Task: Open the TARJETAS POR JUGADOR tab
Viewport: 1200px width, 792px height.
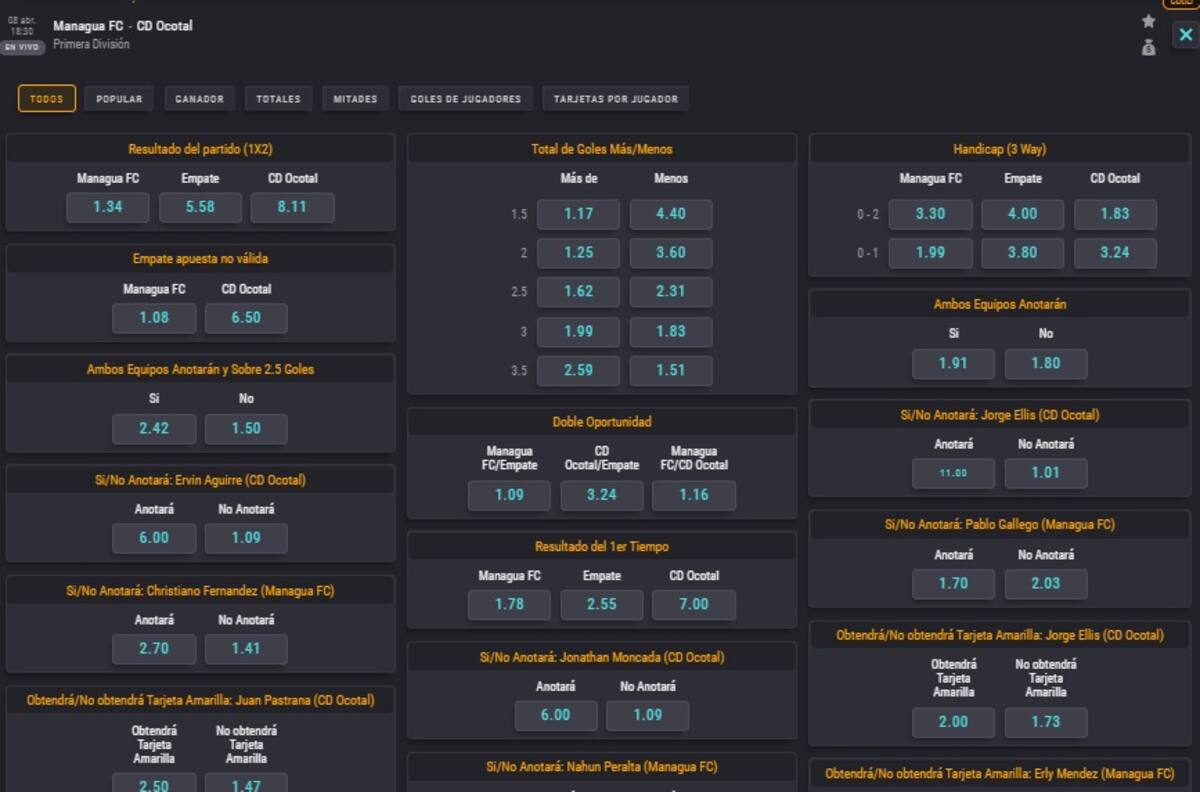Action: (616, 99)
